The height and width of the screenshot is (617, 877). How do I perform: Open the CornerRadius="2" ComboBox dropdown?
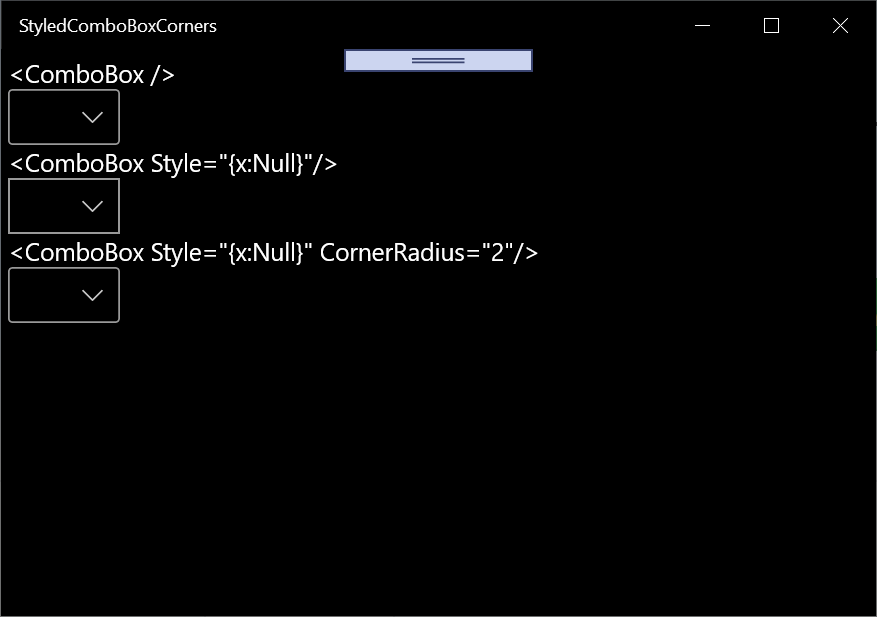63,295
